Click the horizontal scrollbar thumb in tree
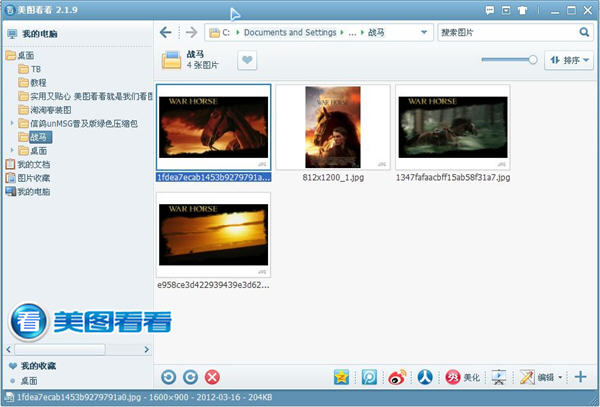Screen dimensions: 600x407 59,349
